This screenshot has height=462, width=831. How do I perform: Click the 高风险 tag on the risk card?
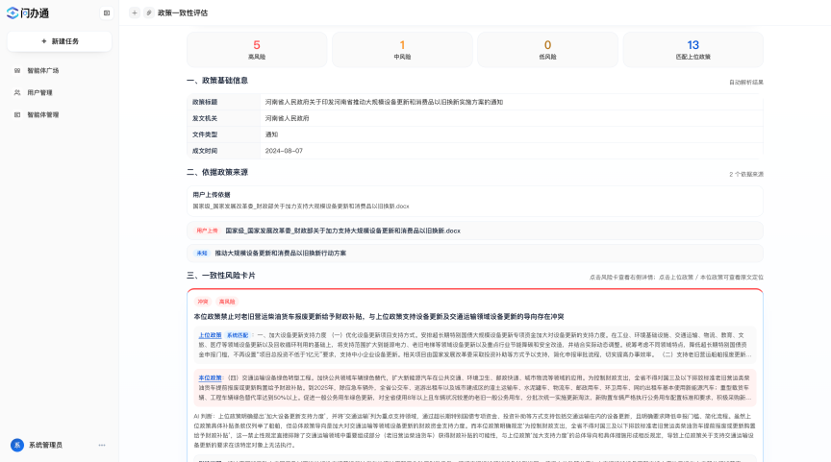pyautogui.click(x=227, y=301)
